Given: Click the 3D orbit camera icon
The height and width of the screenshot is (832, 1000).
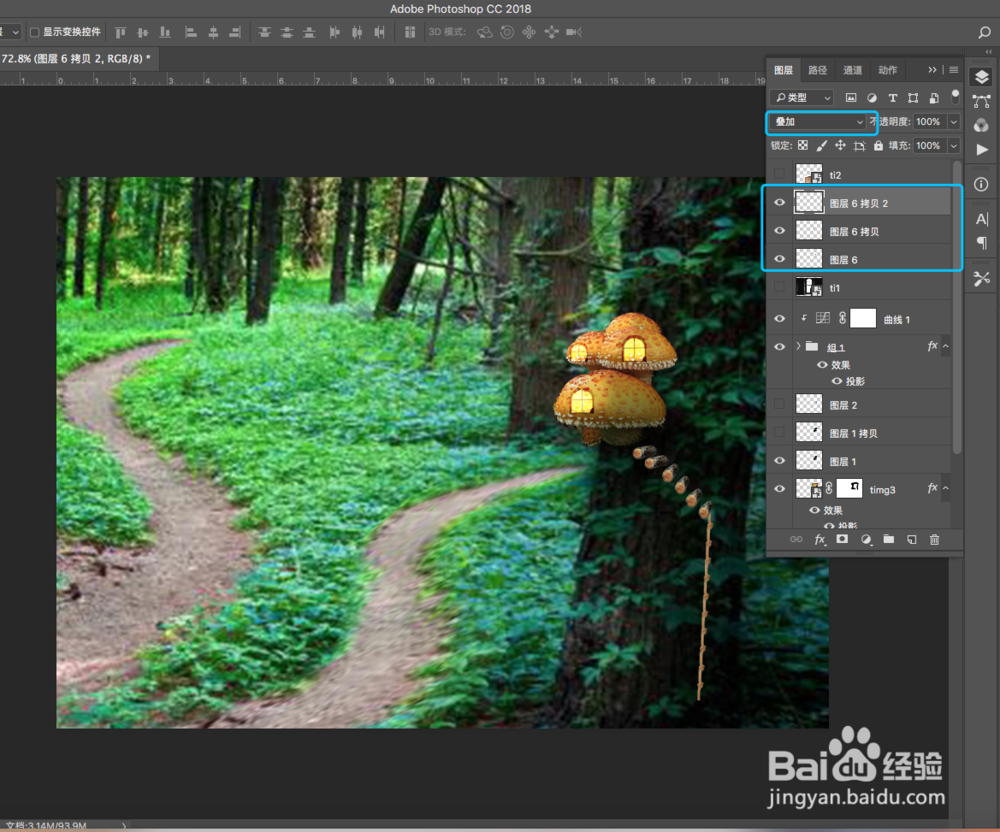Looking at the screenshot, I should click(x=485, y=32).
